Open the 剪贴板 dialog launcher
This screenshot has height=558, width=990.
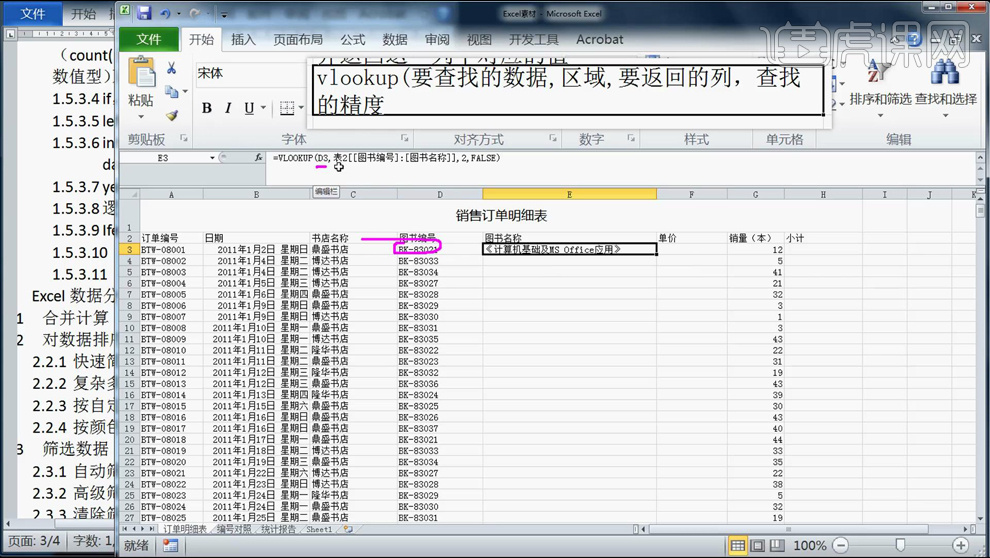tap(184, 138)
